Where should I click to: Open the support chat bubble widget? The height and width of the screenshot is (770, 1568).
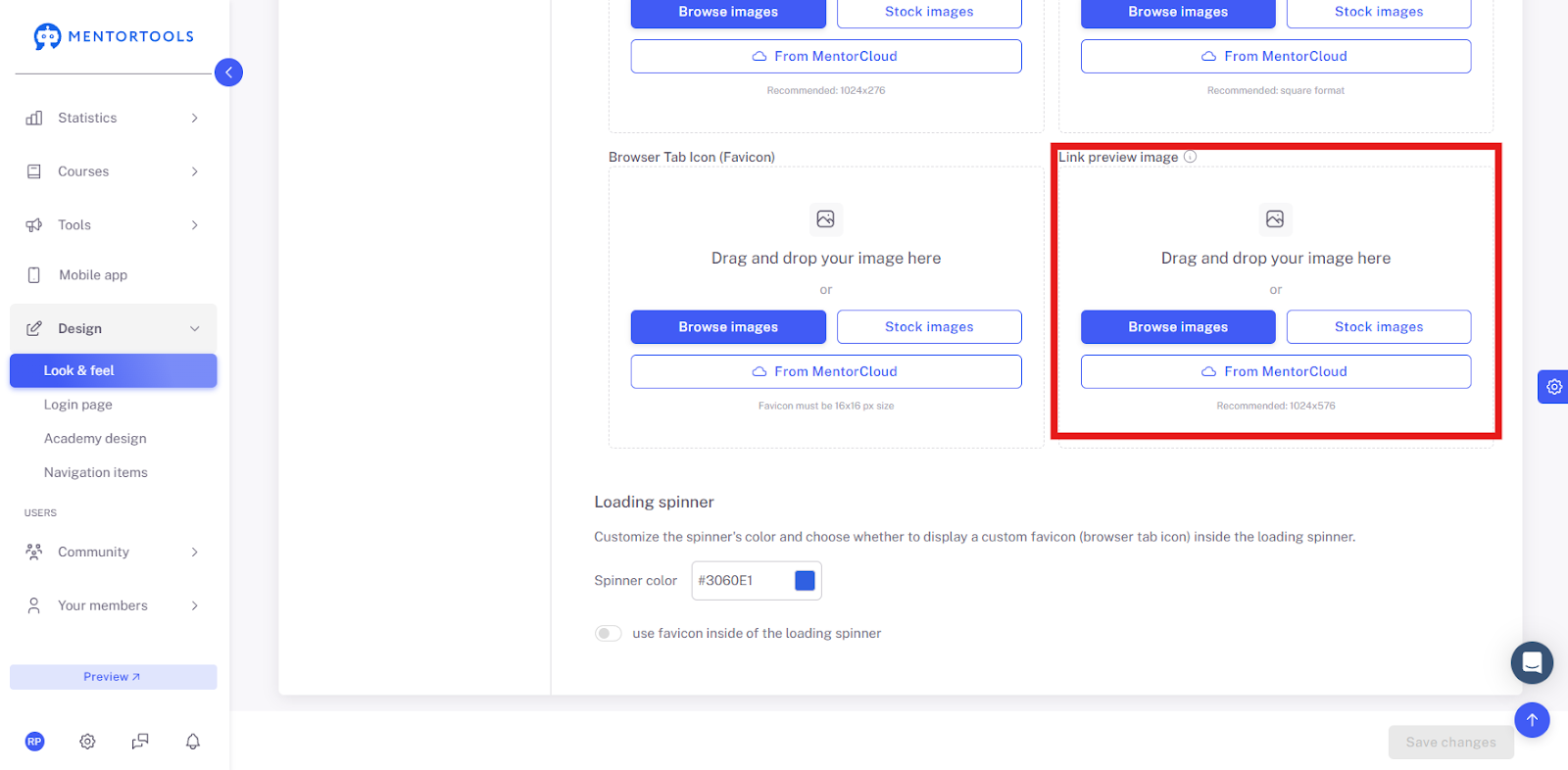[x=1532, y=663]
